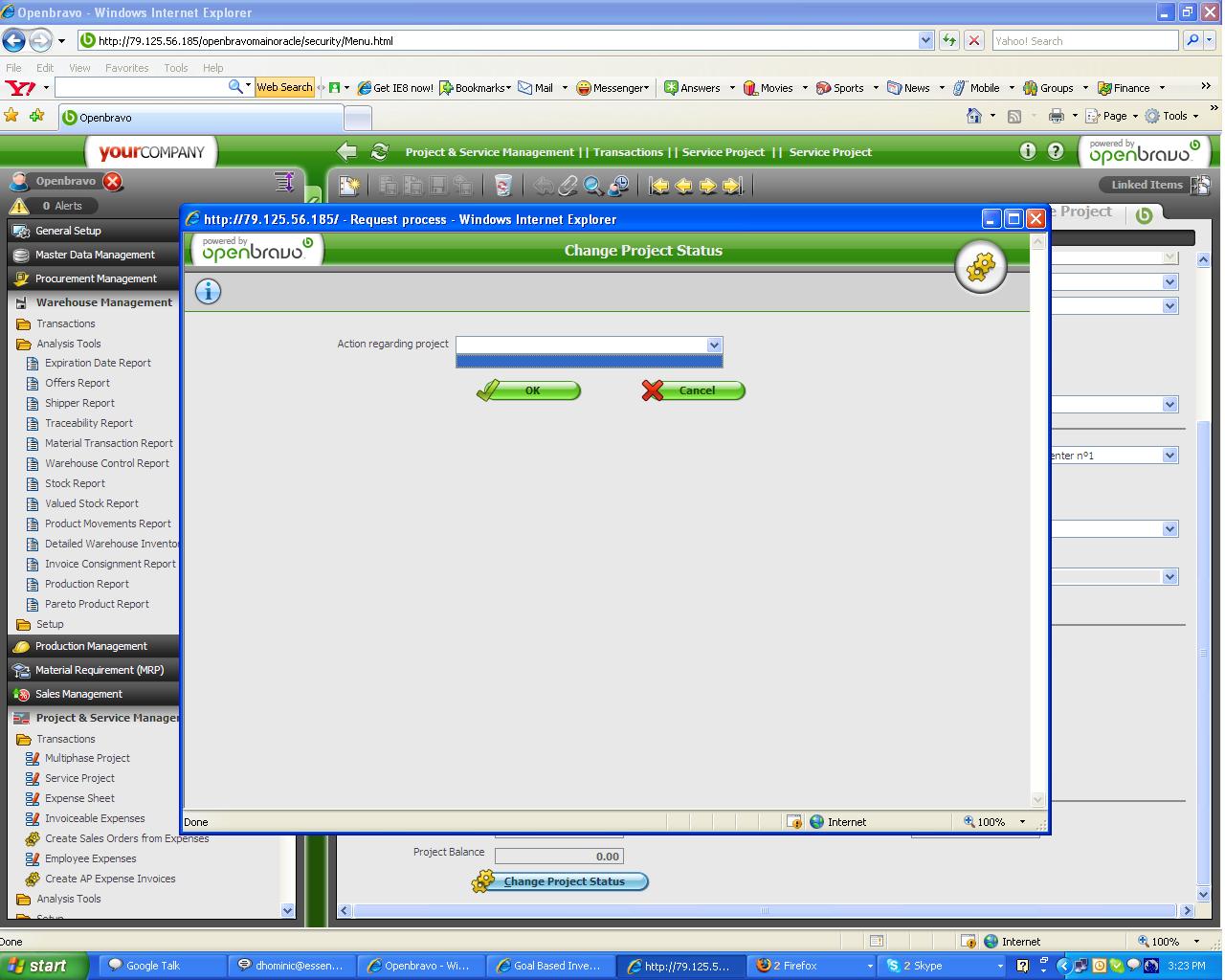This screenshot has width=1225, height=980.
Task: Expand the Warehouse Setup folder
Action: point(50,624)
